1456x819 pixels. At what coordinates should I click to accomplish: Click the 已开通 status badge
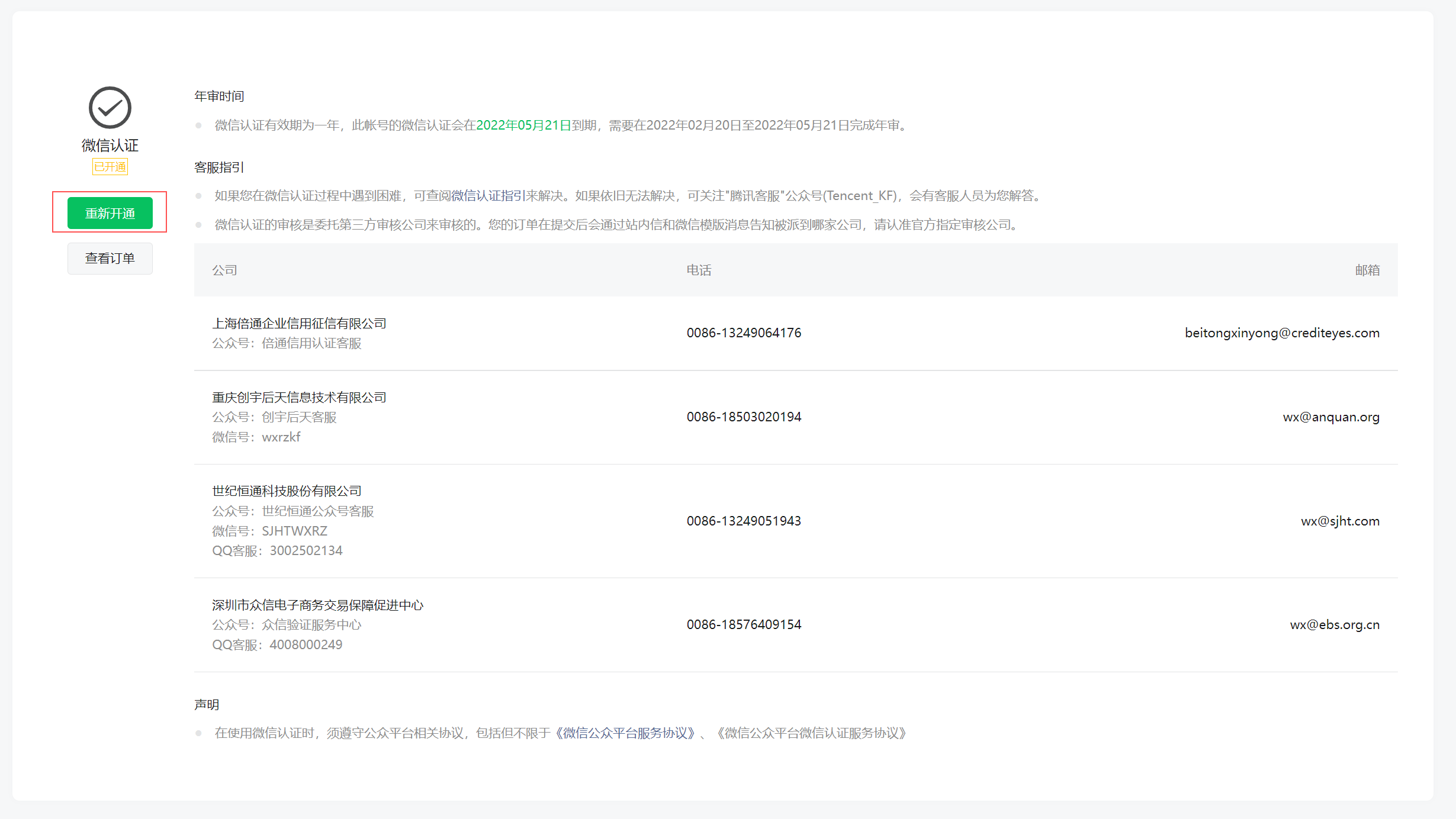(x=110, y=167)
